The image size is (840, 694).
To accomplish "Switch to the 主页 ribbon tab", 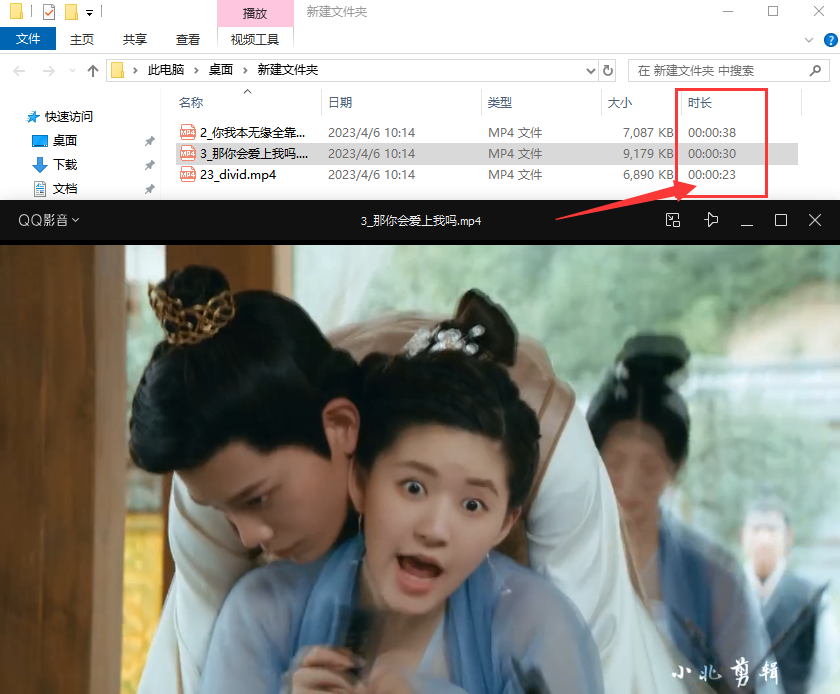I will point(81,39).
